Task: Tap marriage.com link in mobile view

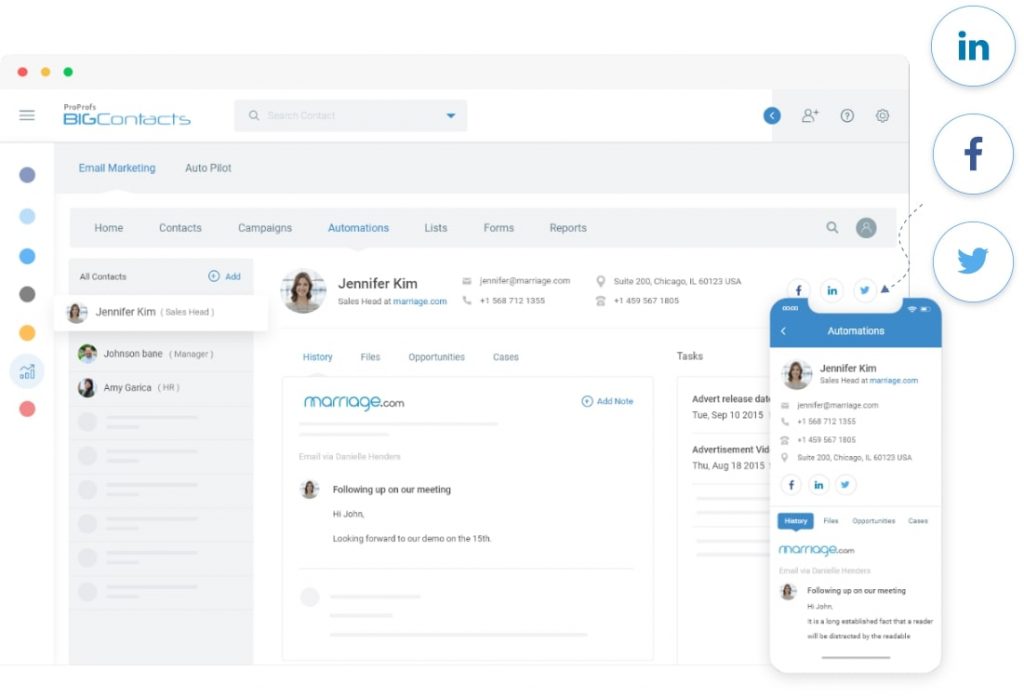Action: tap(893, 381)
